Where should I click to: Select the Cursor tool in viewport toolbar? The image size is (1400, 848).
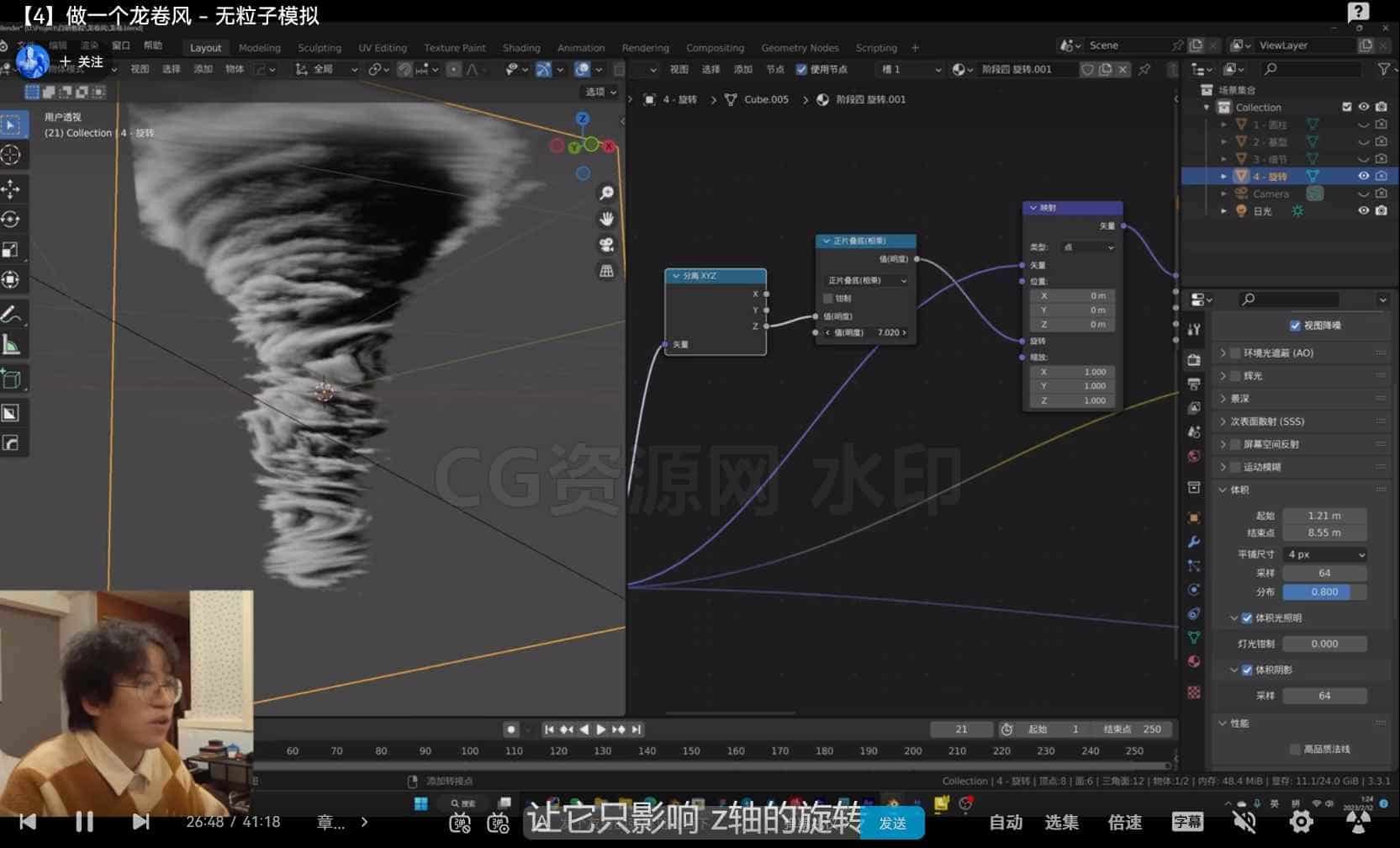click(x=12, y=156)
